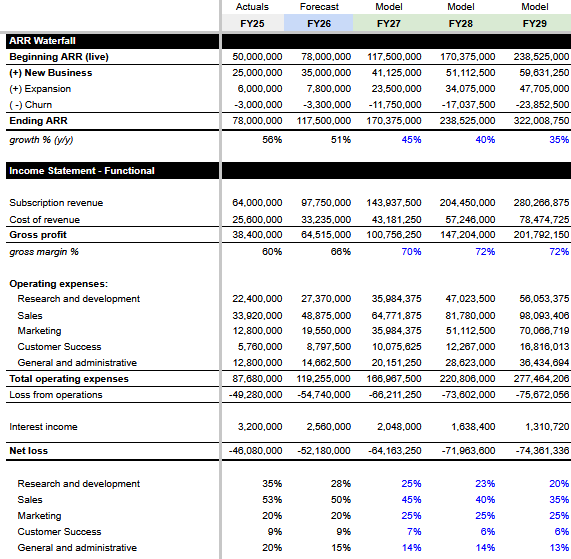Select Sales expense value 48,875,000
571x559 pixels.
click(x=326, y=316)
